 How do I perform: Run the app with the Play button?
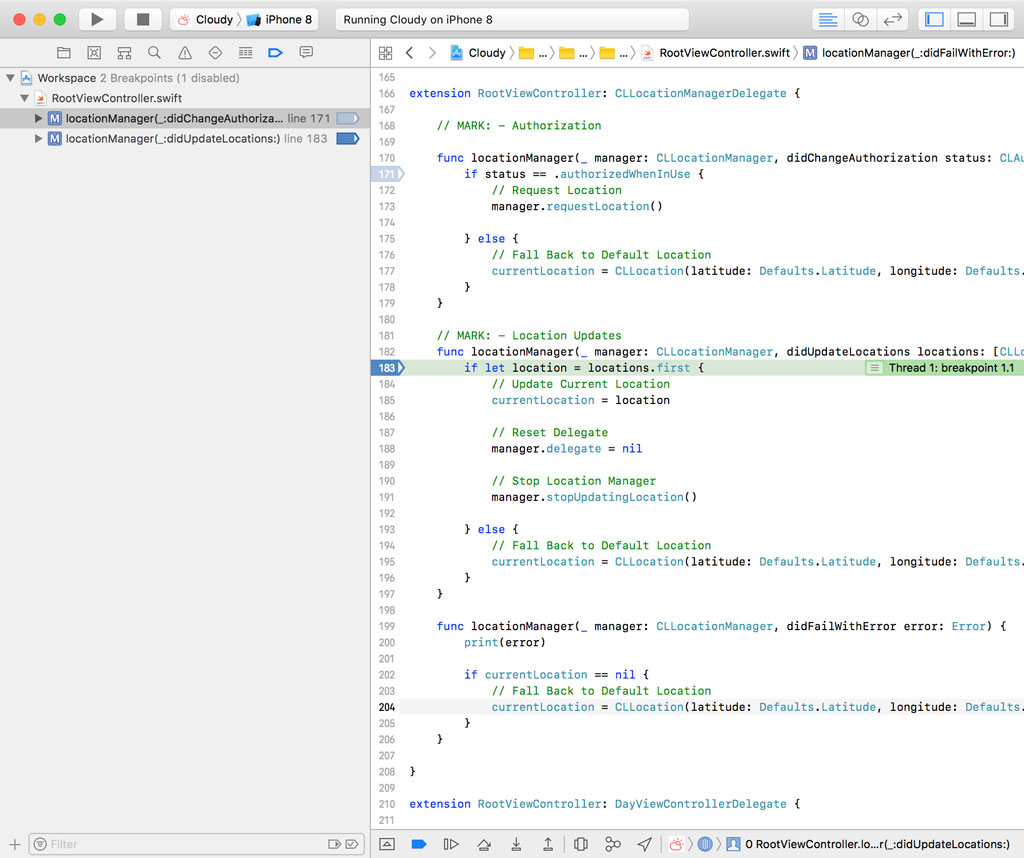(x=97, y=19)
